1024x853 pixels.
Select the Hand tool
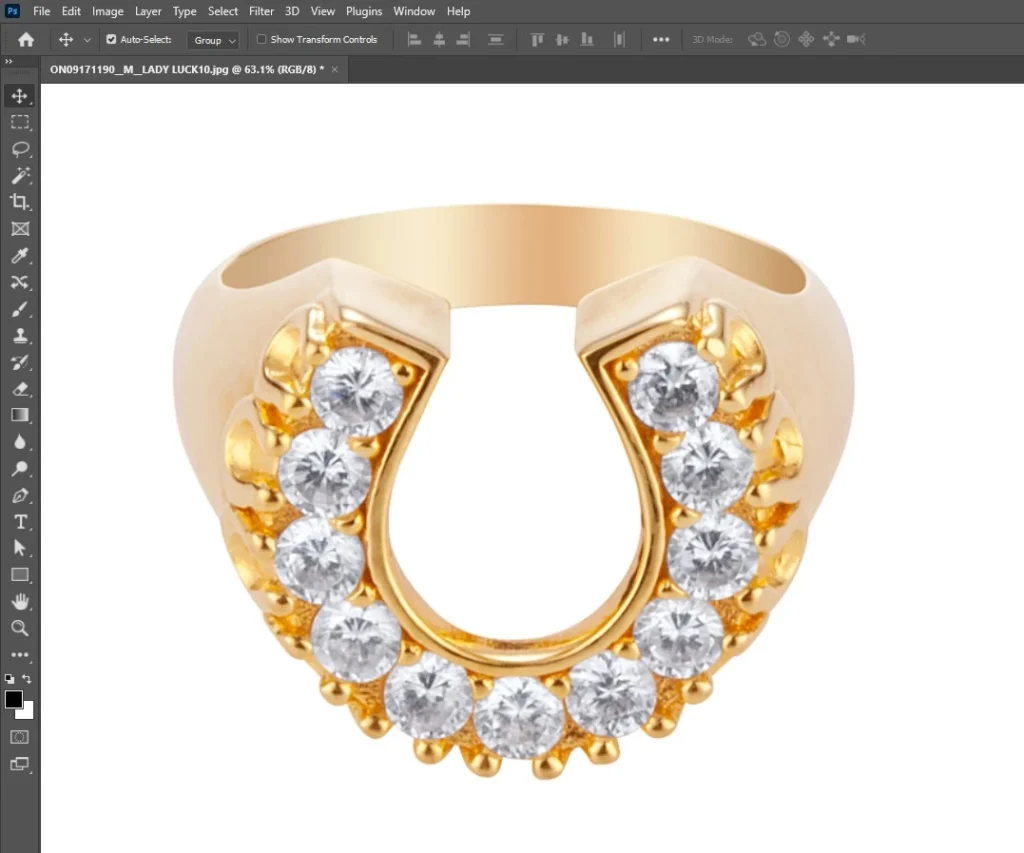[19, 601]
